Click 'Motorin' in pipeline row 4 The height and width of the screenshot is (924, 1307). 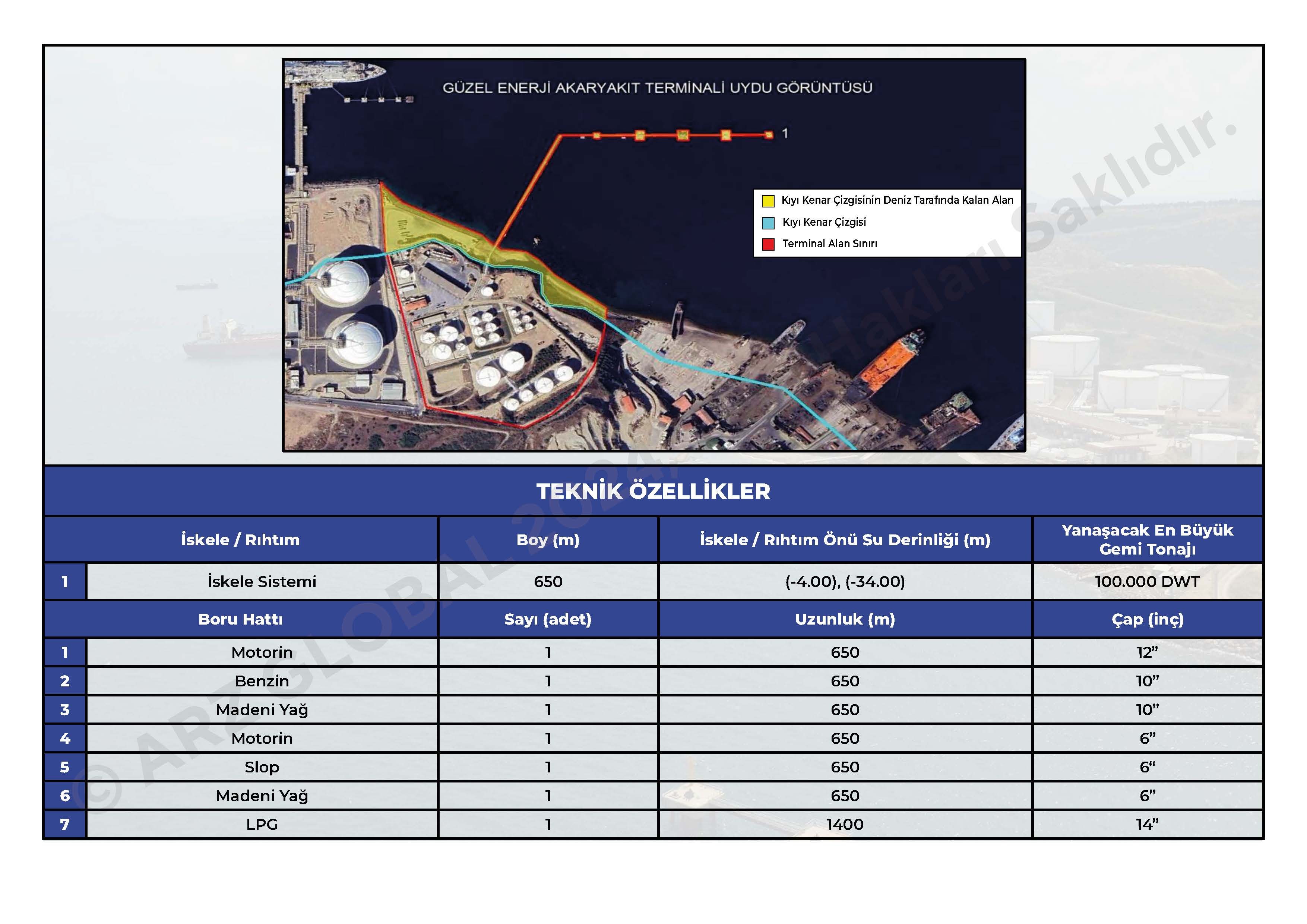point(262,739)
